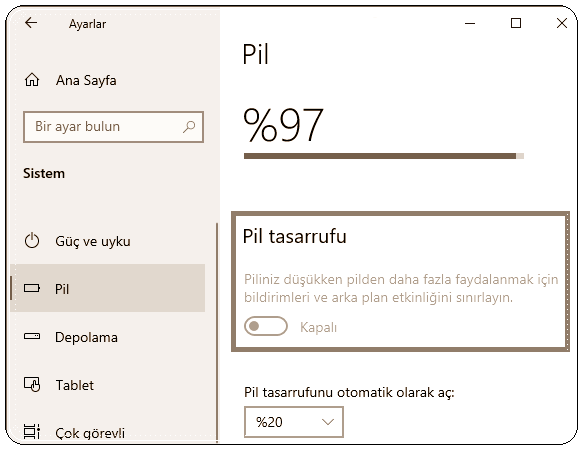Toggle the Pil tasarrufu switch
The width and height of the screenshot is (583, 450).
[x=266, y=326]
